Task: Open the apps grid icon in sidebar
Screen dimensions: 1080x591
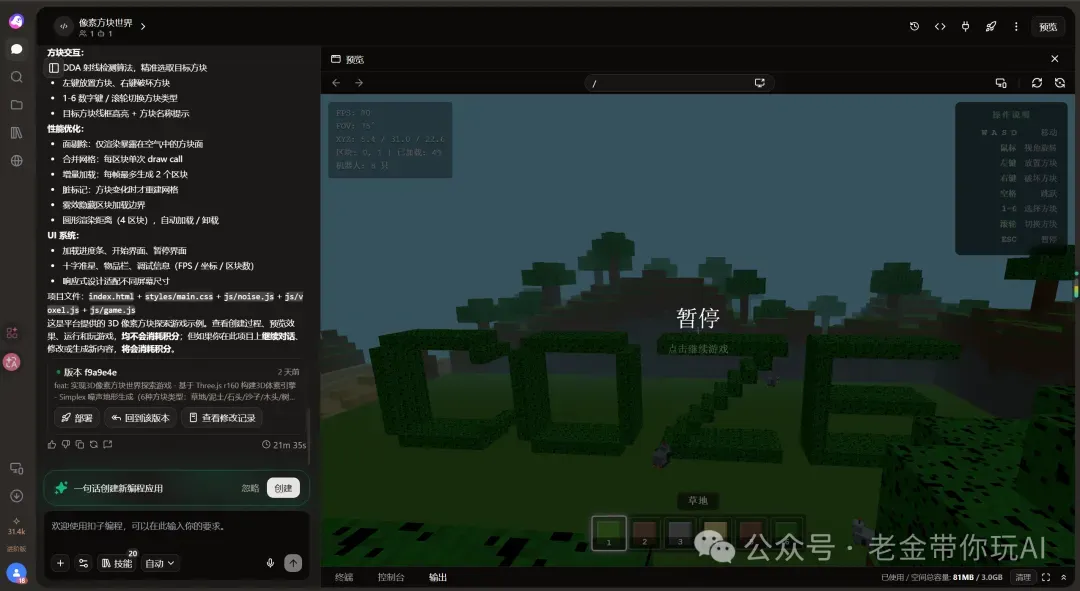Action: point(12,333)
